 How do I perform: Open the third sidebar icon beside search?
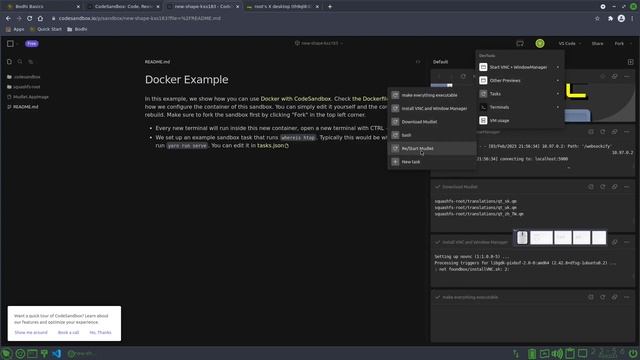(x=31, y=62)
